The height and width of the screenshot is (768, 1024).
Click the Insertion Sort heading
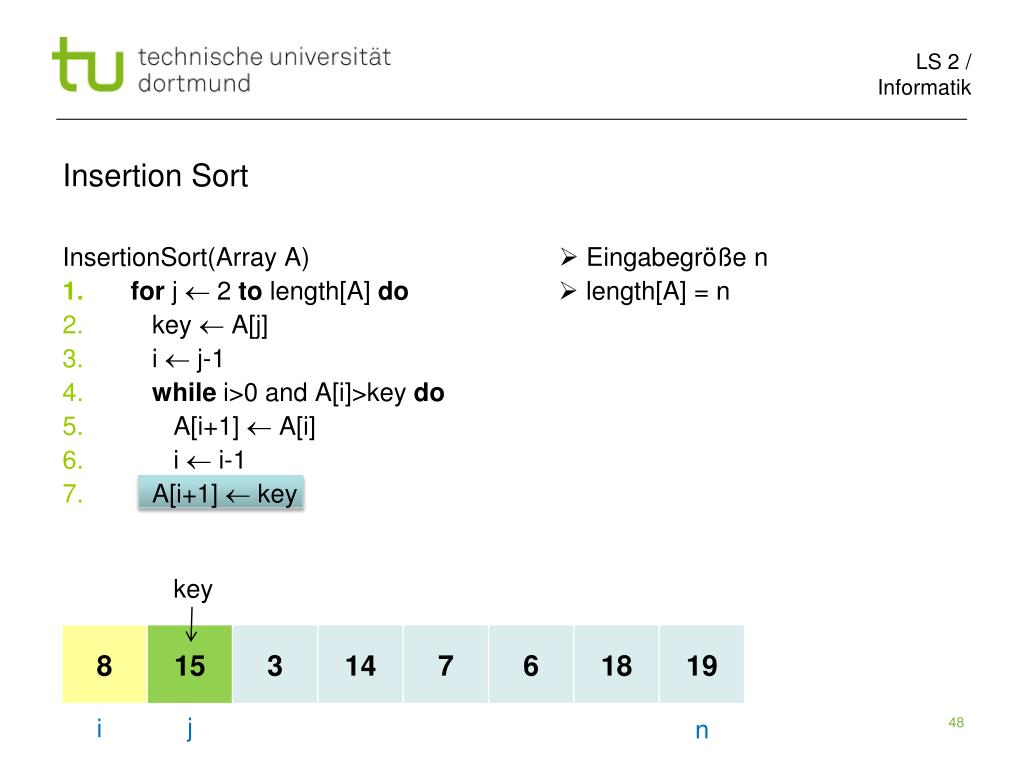155,176
